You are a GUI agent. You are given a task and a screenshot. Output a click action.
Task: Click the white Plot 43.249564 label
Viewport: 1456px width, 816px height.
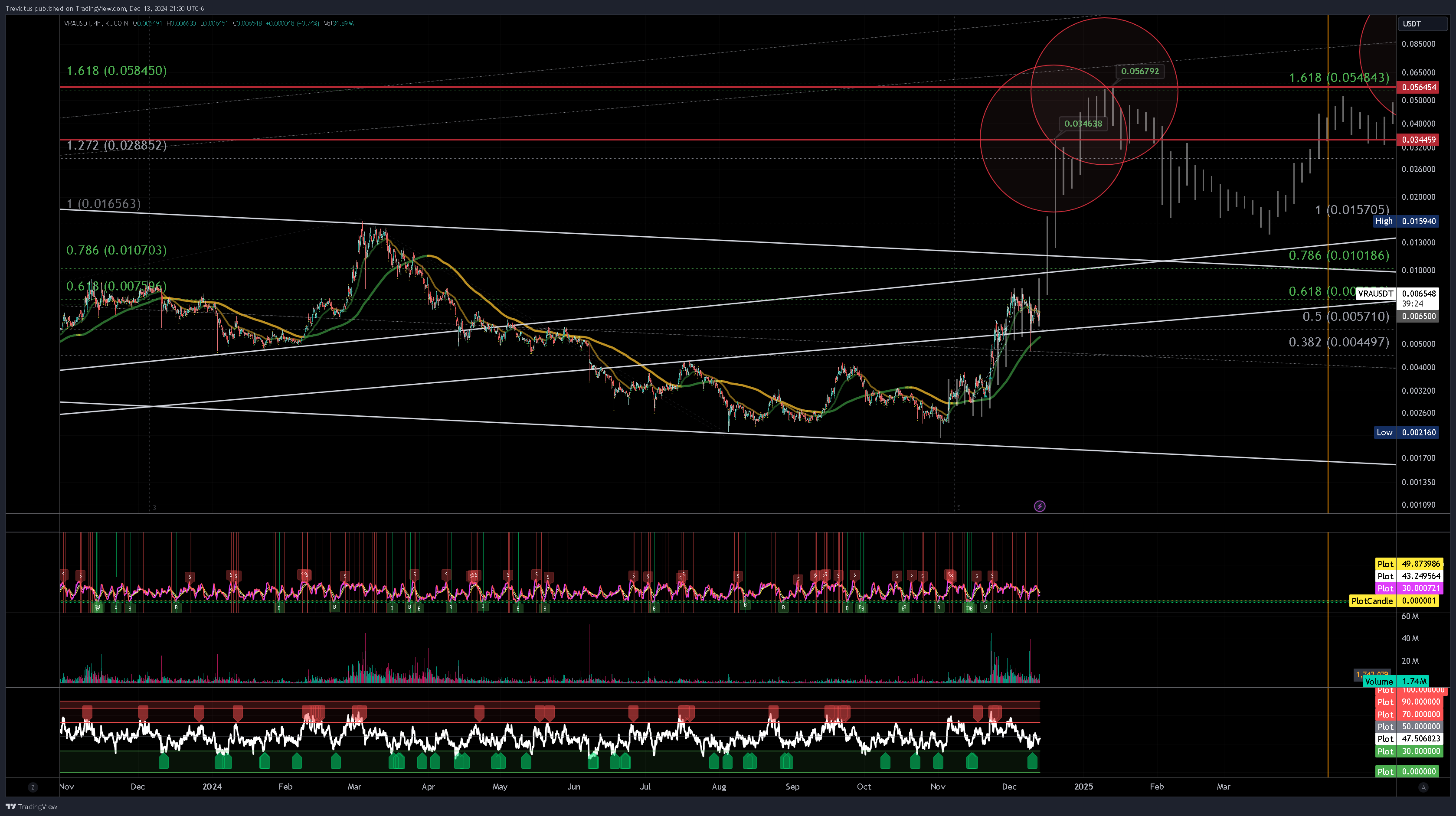coord(1409,576)
